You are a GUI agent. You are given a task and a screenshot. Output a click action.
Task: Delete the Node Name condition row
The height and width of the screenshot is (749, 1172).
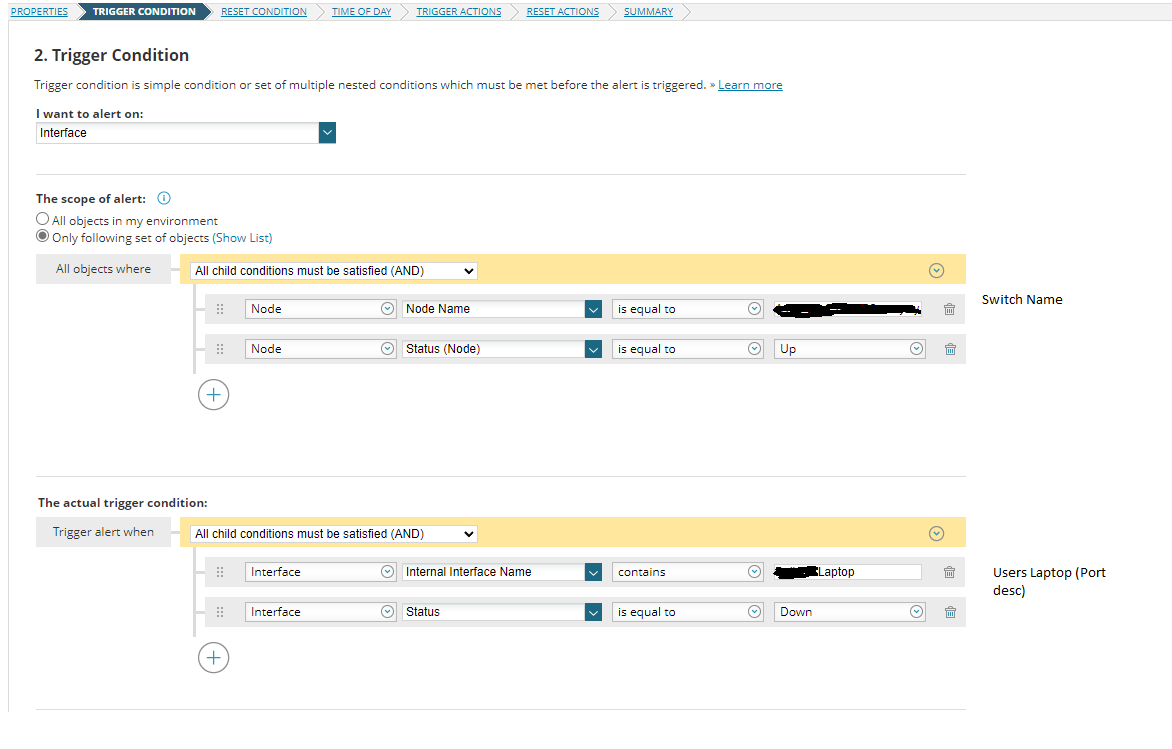[x=949, y=309]
